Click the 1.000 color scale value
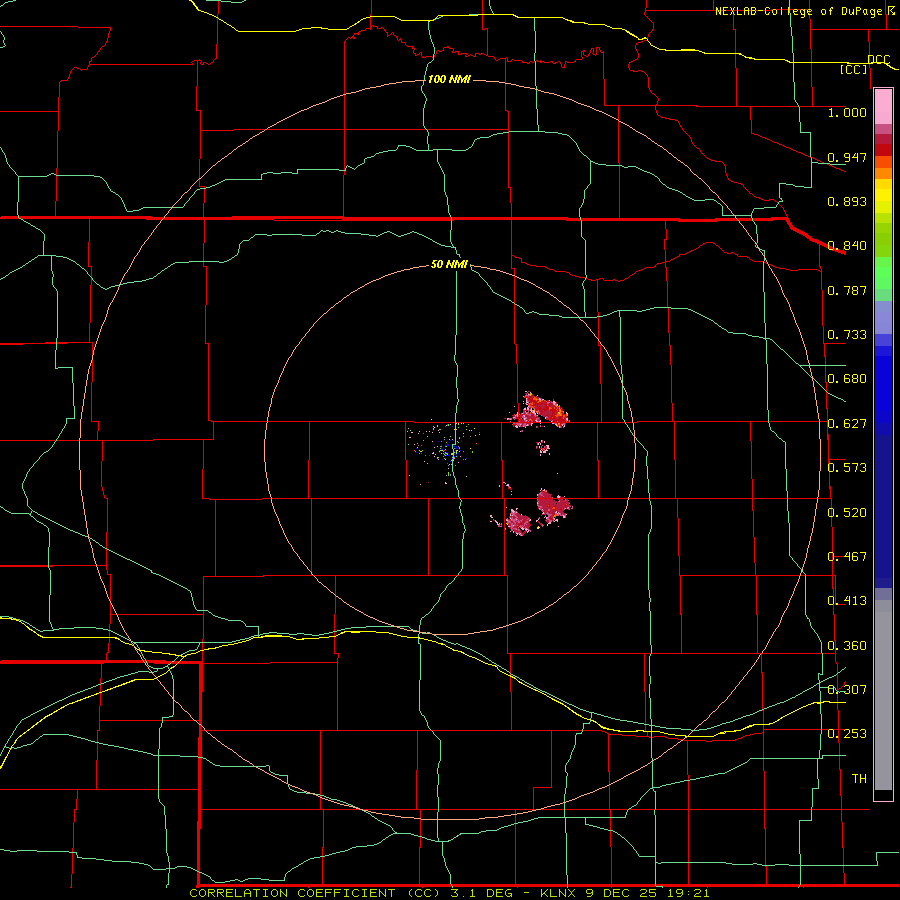Image resolution: width=900 pixels, height=900 pixels. (847, 112)
